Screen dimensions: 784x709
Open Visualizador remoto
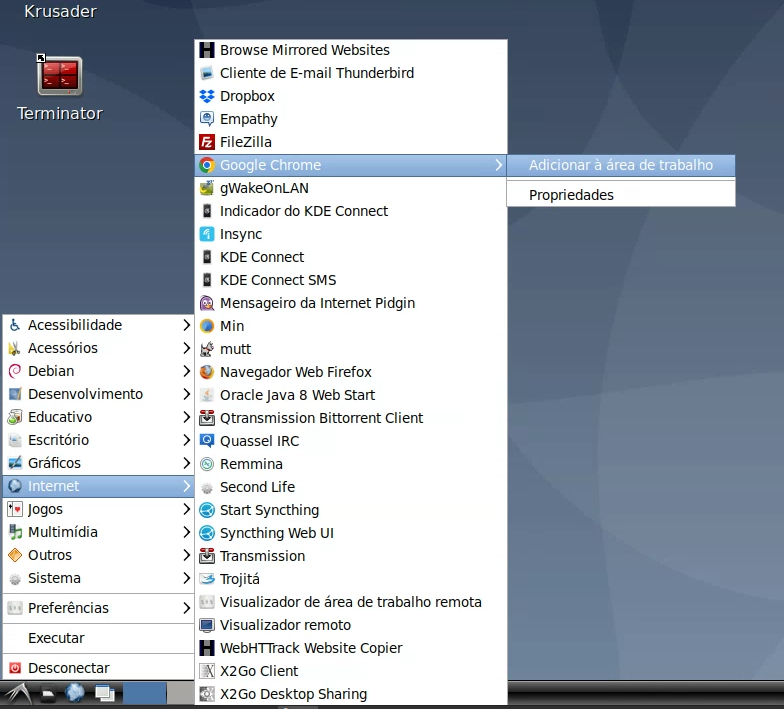351,625
